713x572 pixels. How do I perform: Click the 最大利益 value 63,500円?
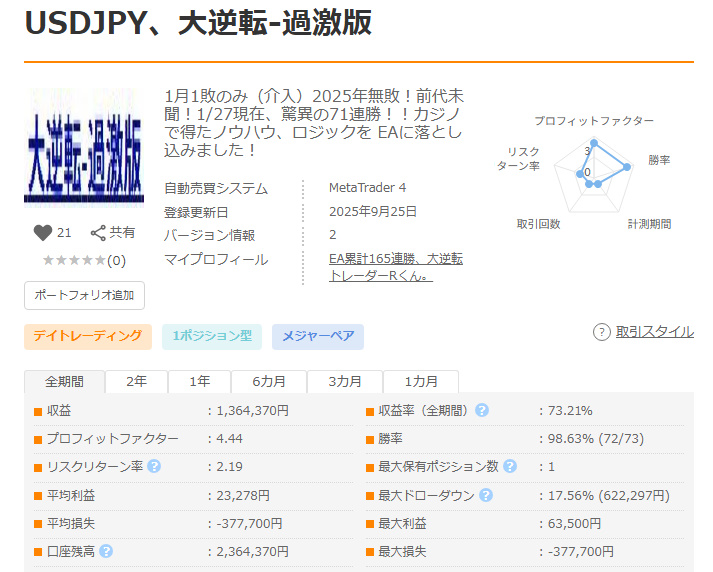coord(574,523)
